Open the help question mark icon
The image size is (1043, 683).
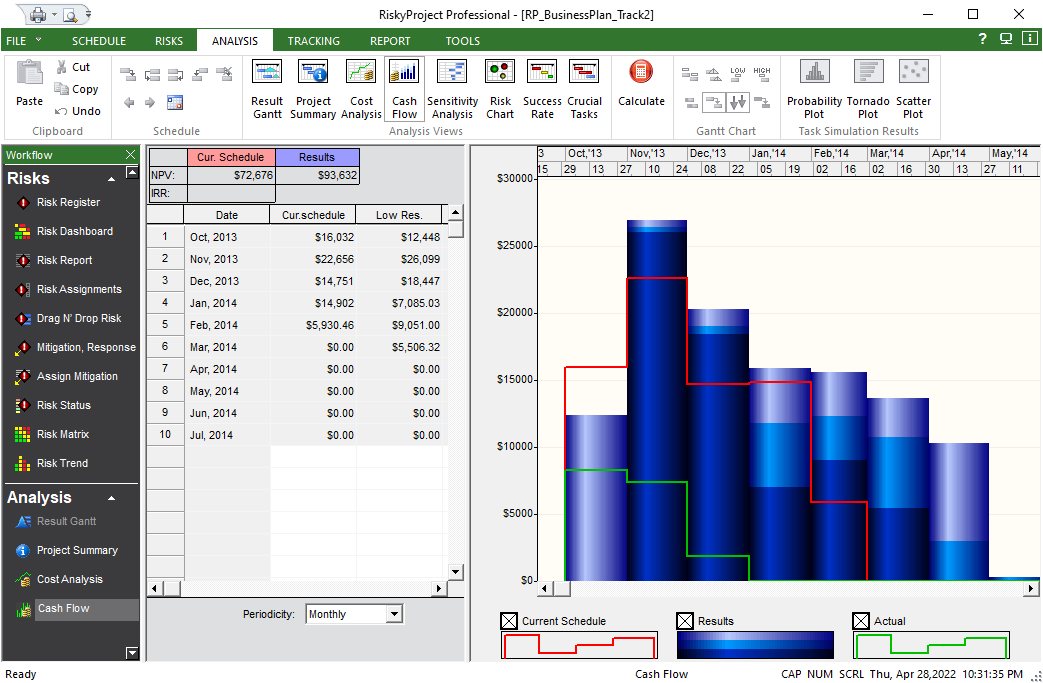coord(982,39)
